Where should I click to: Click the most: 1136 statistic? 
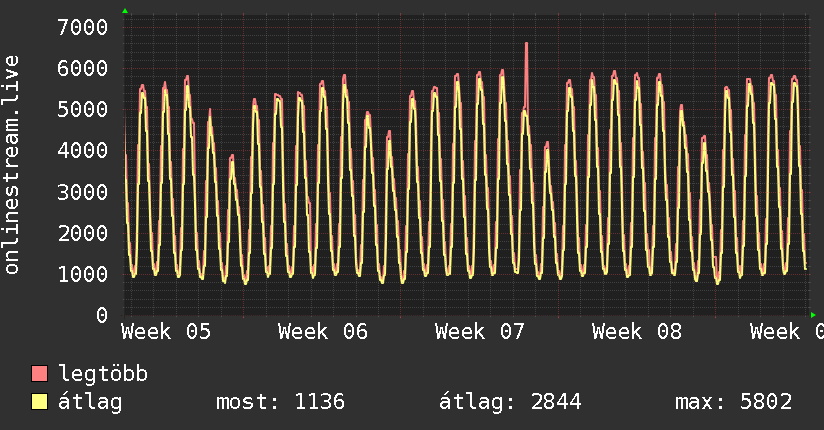(x=280, y=403)
